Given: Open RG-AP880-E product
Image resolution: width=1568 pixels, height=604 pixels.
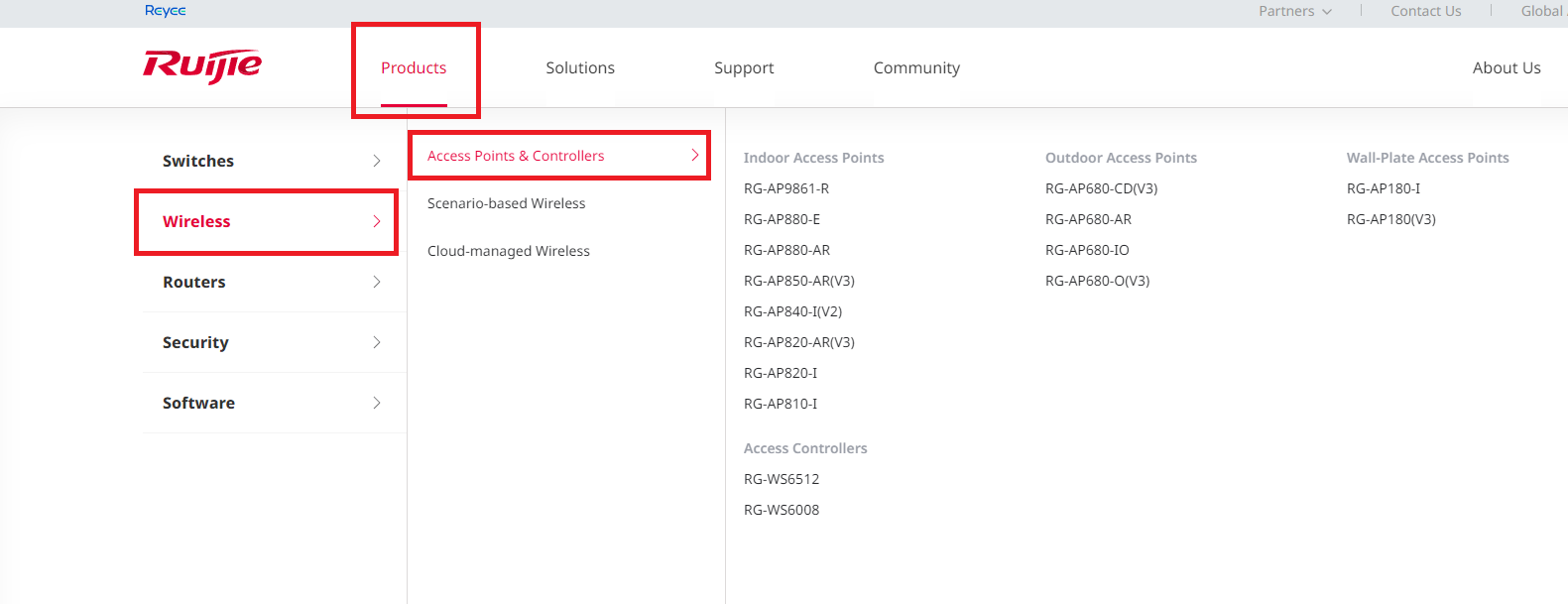Looking at the screenshot, I should click(782, 219).
